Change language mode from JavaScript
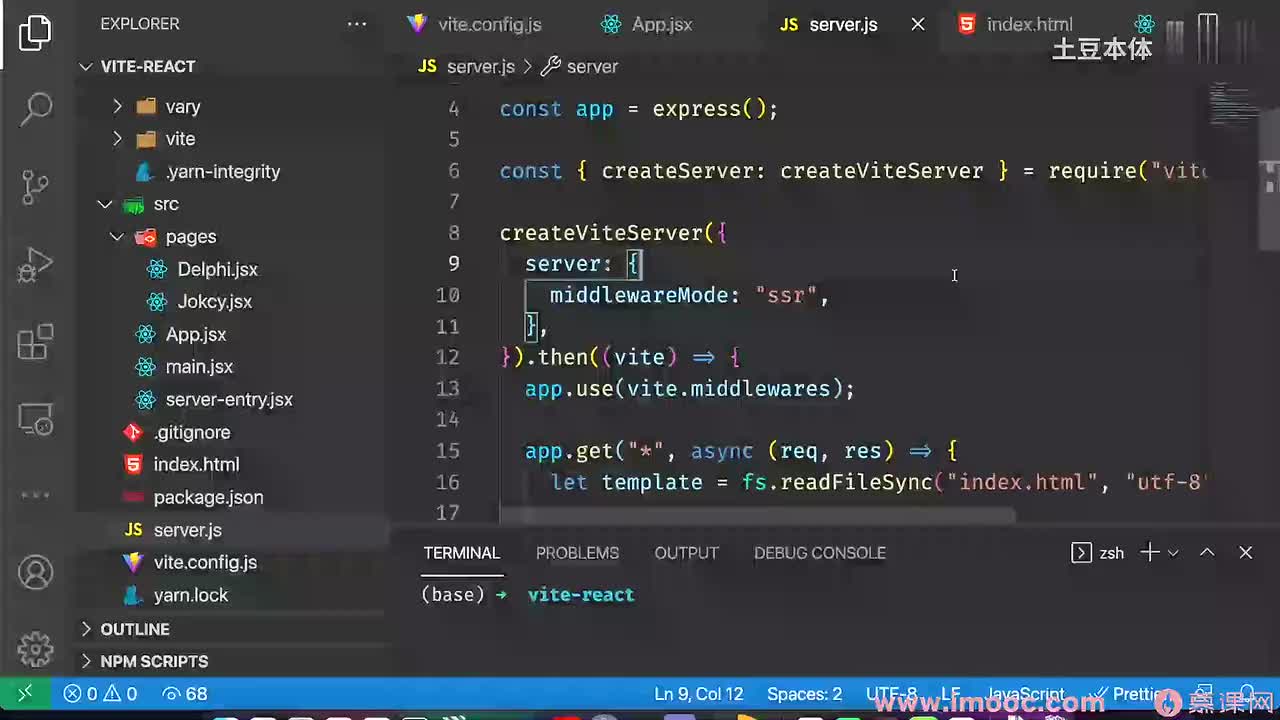Viewport: 1280px width, 720px height. (1025, 694)
